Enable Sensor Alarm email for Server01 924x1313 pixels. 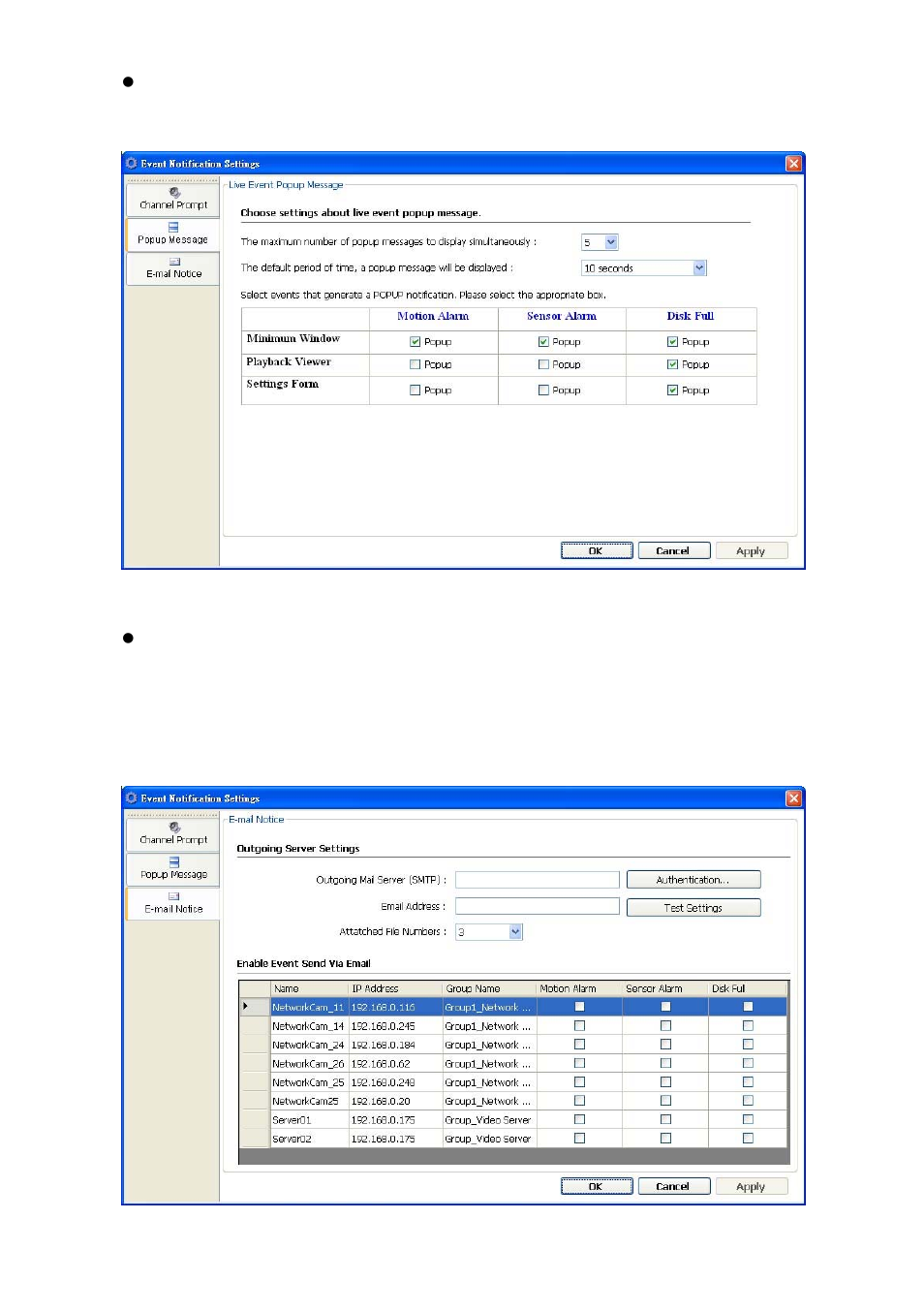point(665,1119)
